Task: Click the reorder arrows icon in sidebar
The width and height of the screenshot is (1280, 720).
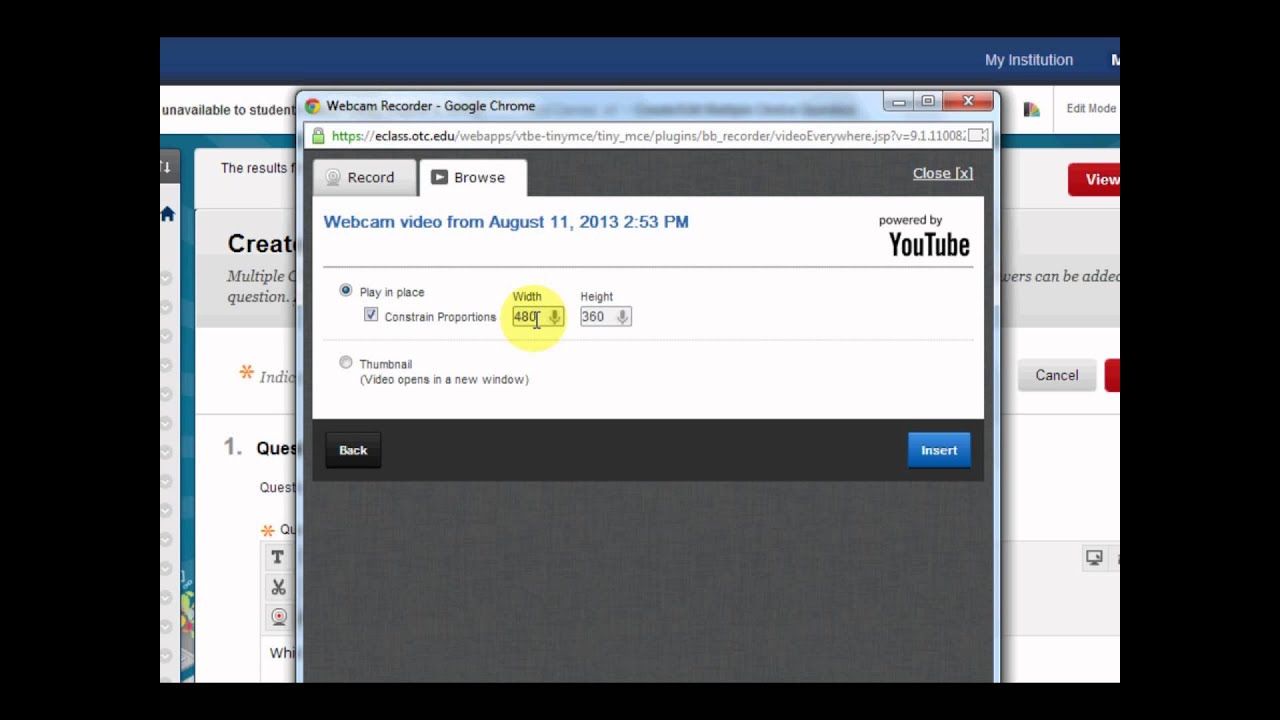Action: pos(166,168)
